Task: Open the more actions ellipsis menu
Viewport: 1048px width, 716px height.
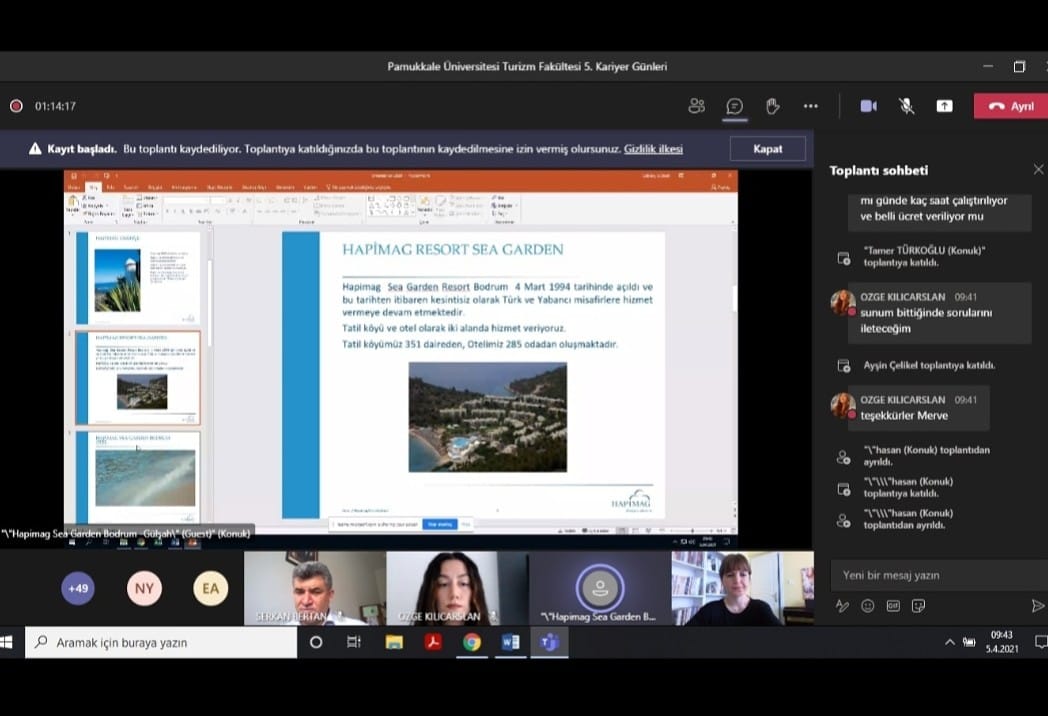Action: pos(811,106)
